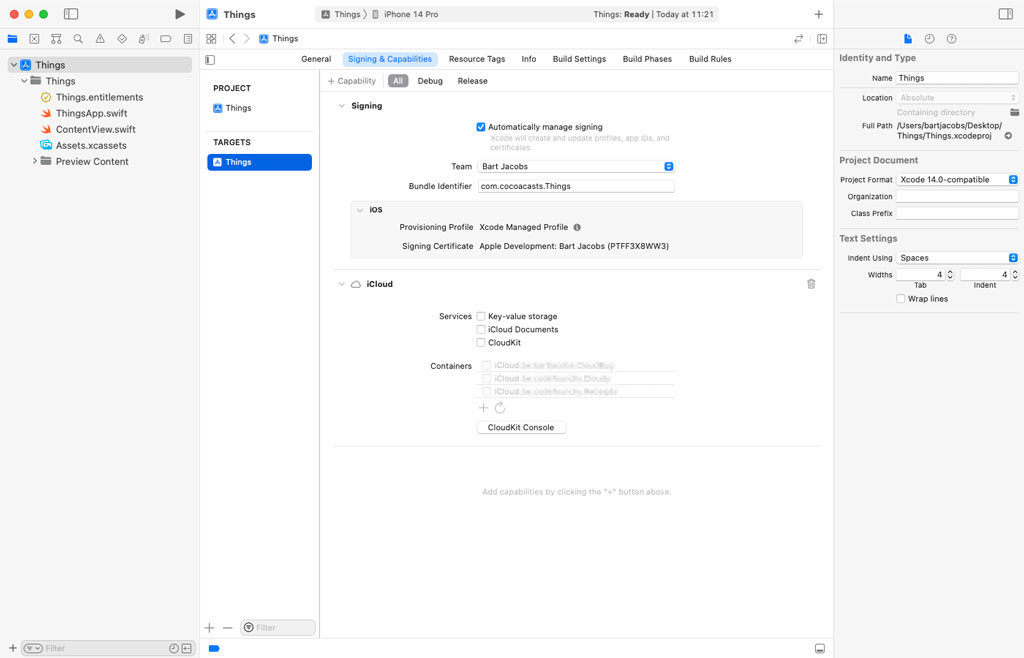Filter capabilities by Release configuration
This screenshot has height=658, width=1024.
pos(473,81)
